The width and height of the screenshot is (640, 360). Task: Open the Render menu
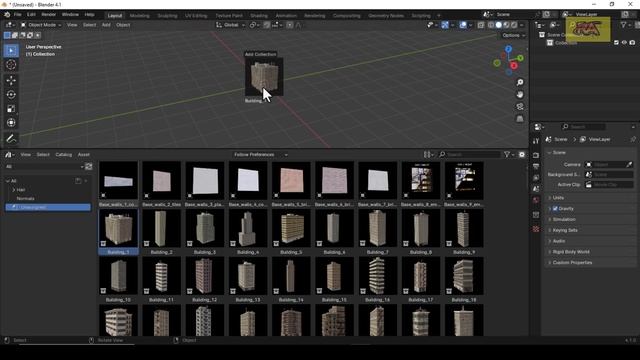point(49,15)
